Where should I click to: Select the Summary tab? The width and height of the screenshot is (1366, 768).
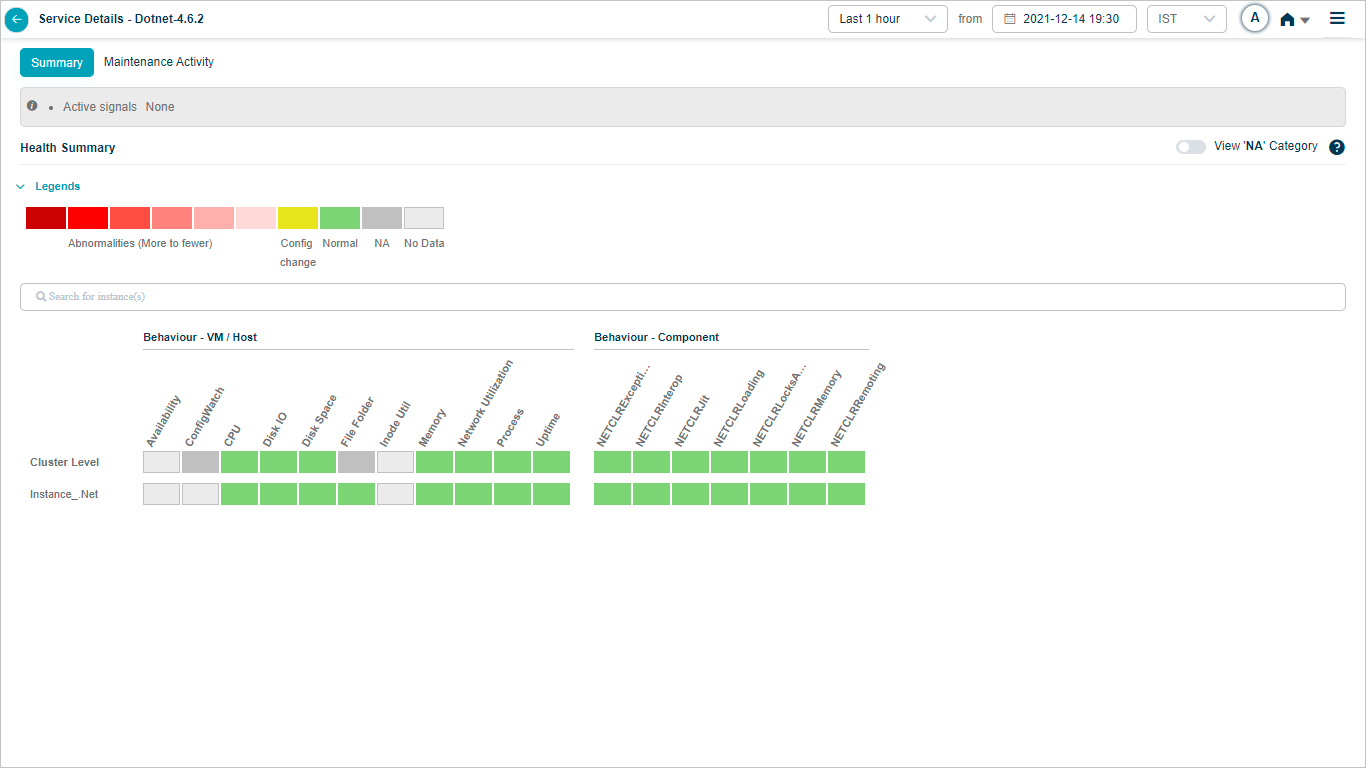point(57,63)
